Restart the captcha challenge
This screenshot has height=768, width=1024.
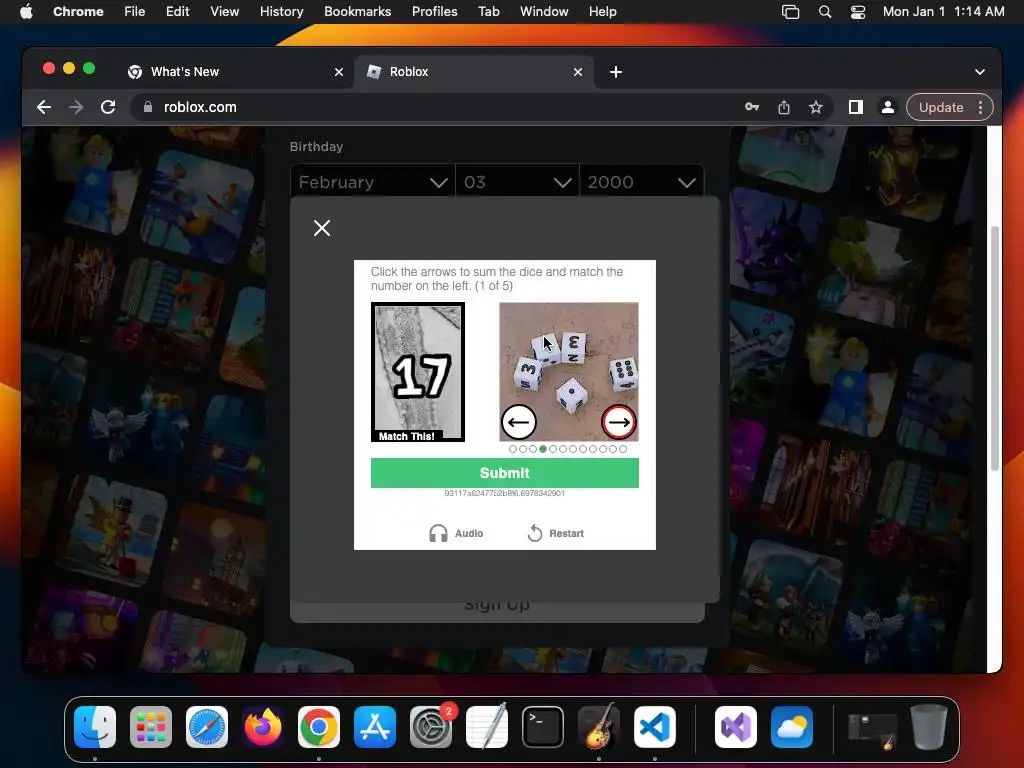pos(555,534)
